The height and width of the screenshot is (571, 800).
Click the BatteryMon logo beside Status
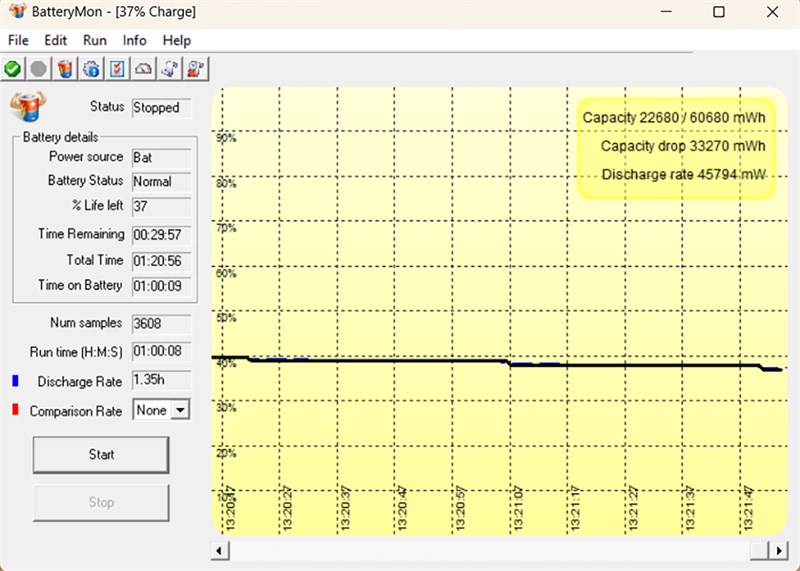[28, 106]
